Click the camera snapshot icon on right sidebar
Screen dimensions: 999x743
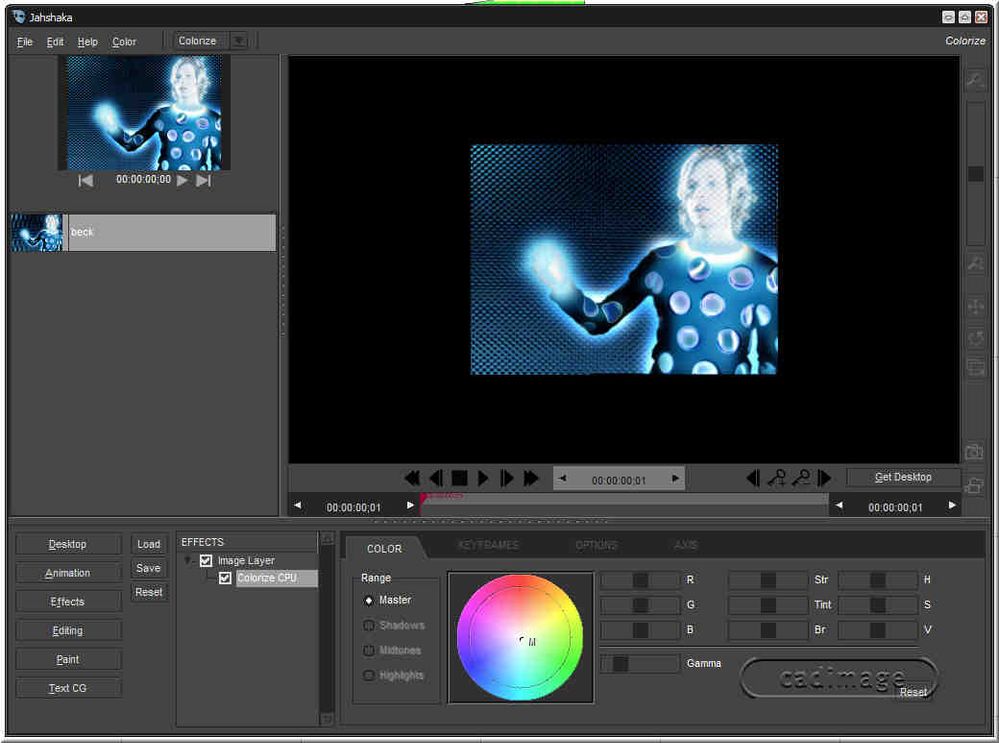point(974,452)
